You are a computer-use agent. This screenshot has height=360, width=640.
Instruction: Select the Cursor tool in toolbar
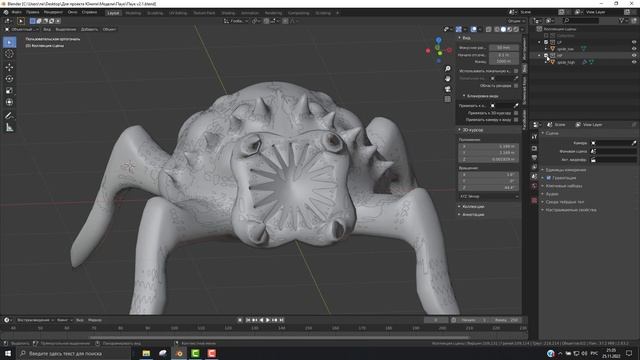click(9, 54)
